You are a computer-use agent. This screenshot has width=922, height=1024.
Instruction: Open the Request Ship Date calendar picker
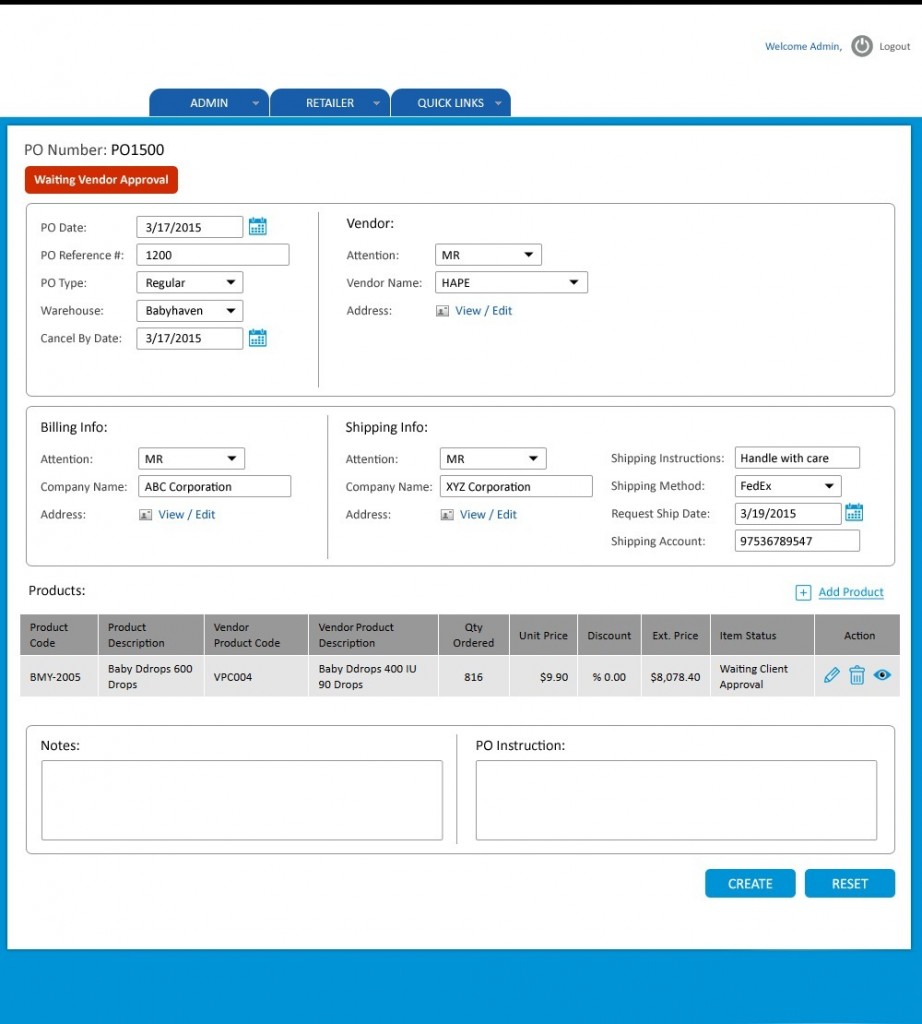tap(853, 512)
